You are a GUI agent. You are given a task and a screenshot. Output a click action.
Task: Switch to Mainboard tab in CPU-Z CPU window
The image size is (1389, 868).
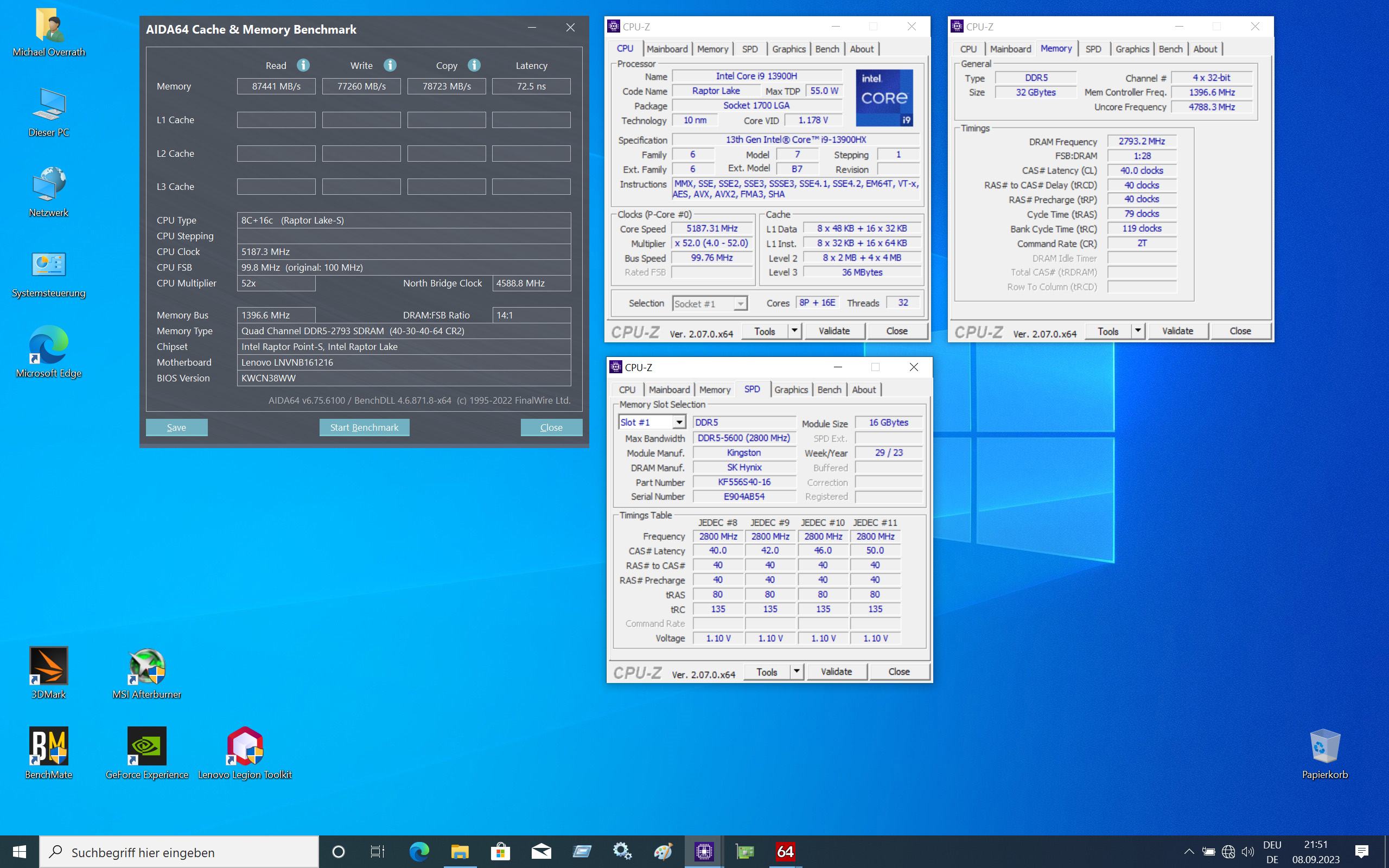pos(667,49)
